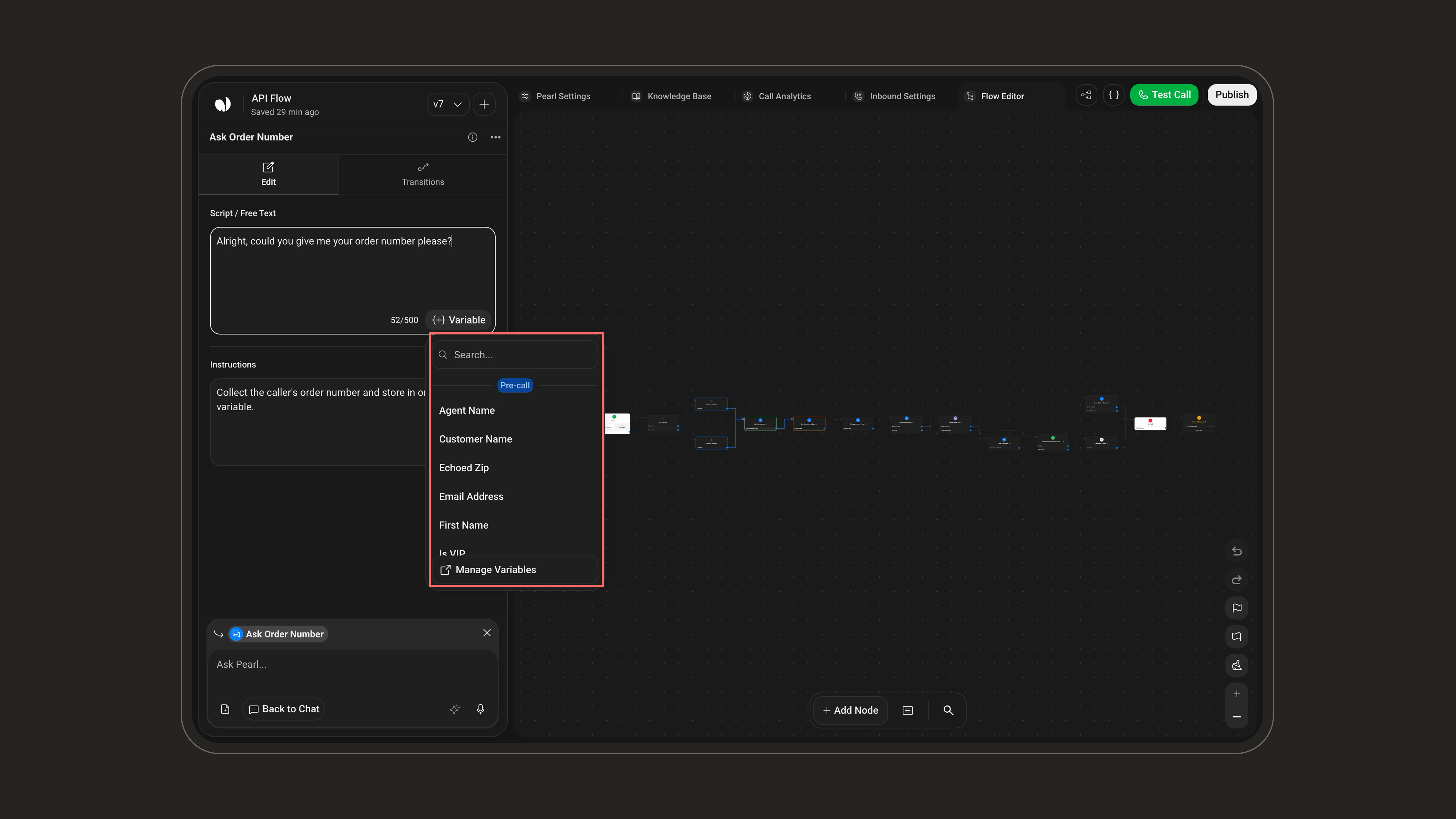This screenshot has height=819, width=1456.
Task: Click Add Node button
Action: (850, 710)
